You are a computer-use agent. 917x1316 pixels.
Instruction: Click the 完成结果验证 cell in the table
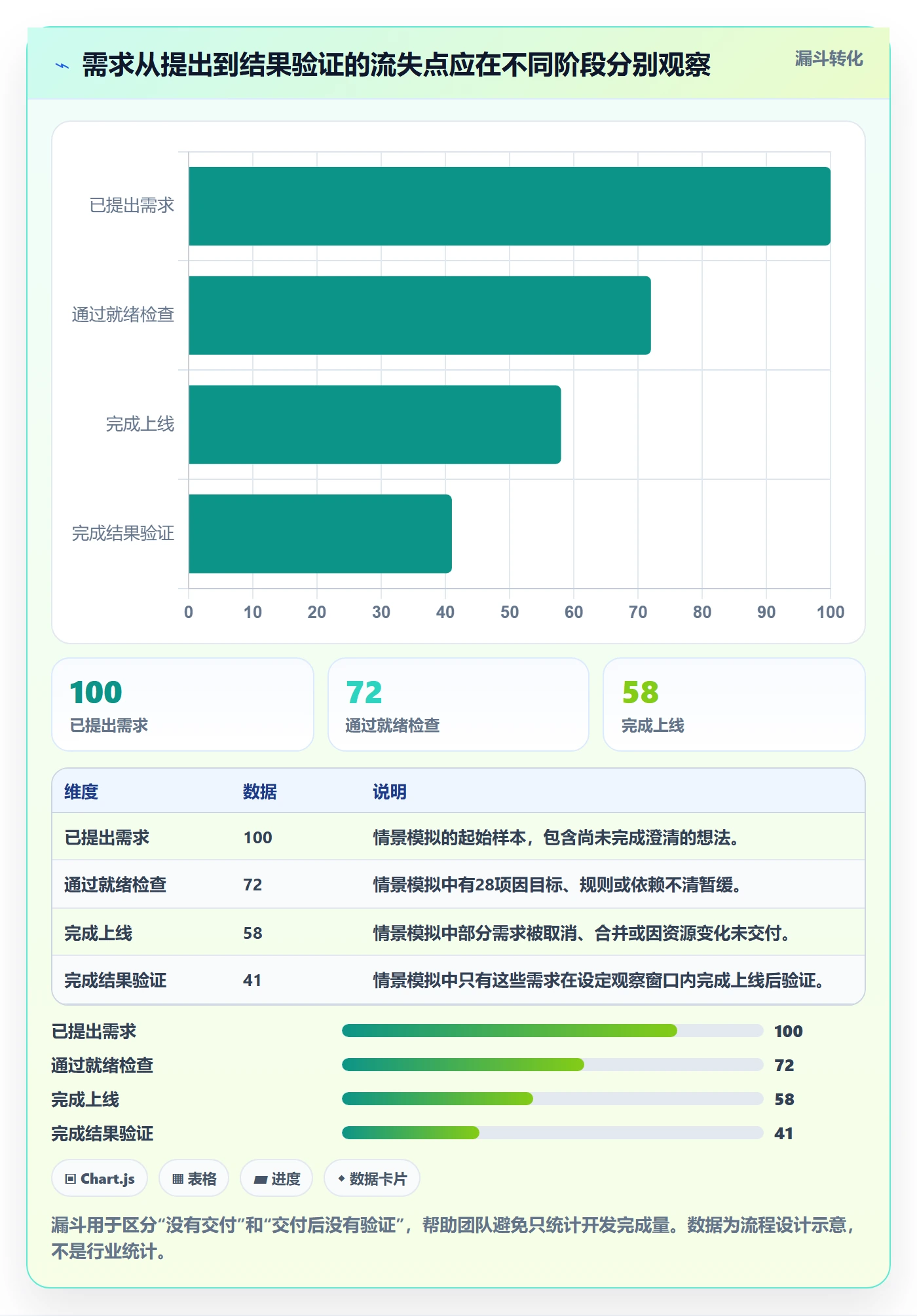click(115, 980)
